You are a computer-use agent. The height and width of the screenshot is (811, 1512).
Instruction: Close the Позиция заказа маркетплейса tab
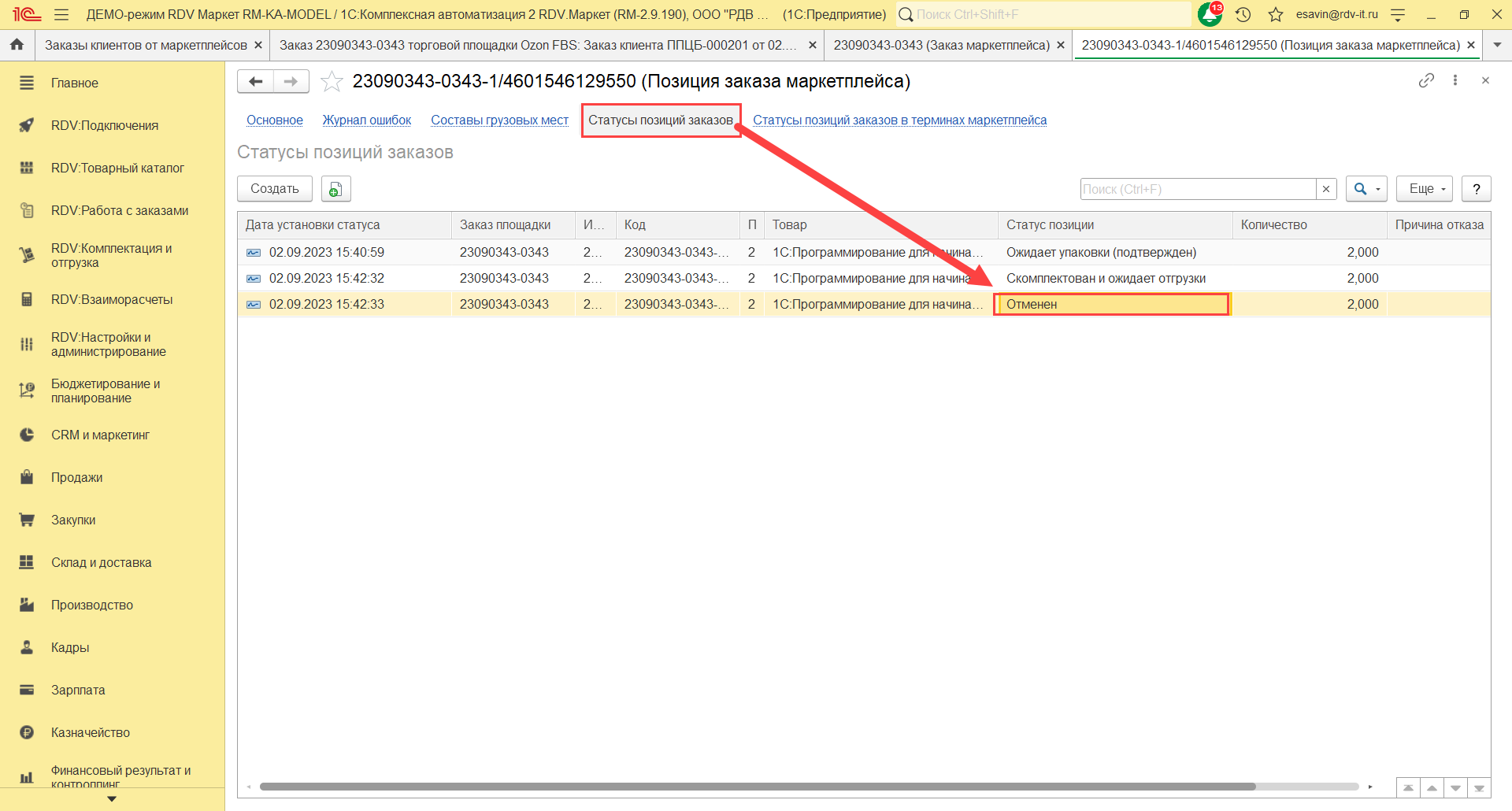tap(1471, 45)
